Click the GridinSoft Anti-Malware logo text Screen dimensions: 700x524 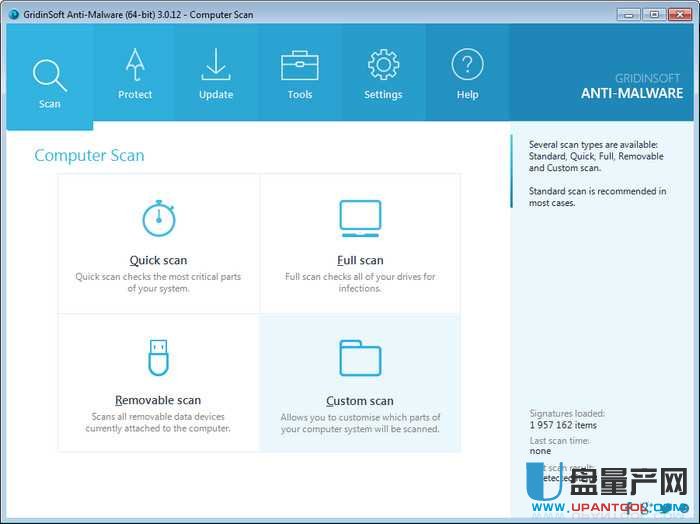click(632, 87)
